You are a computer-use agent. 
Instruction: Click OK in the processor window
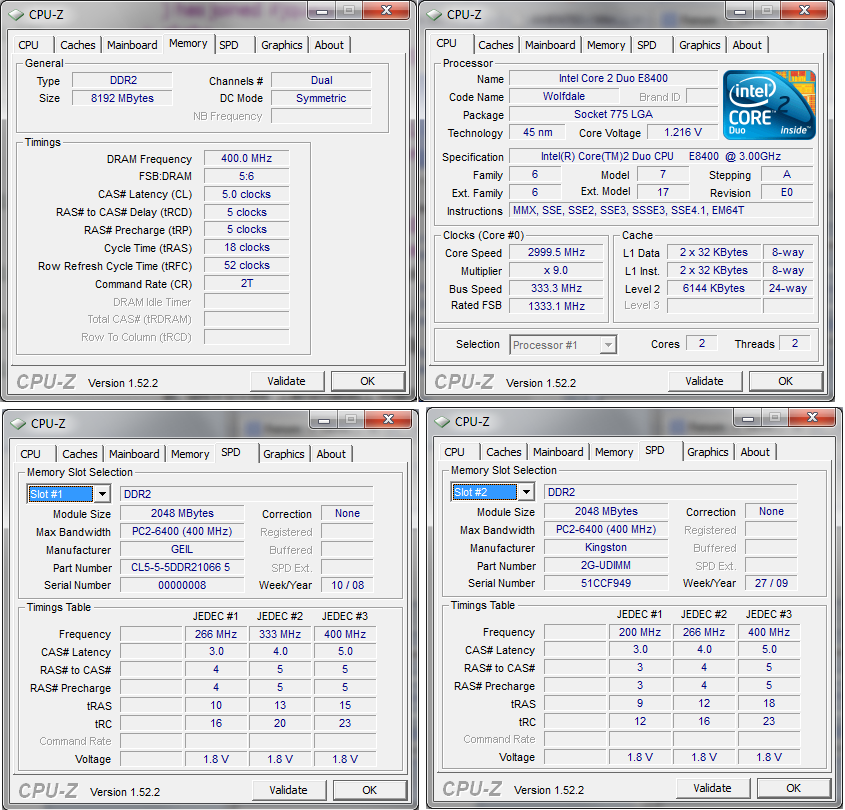pyautogui.click(x=786, y=381)
